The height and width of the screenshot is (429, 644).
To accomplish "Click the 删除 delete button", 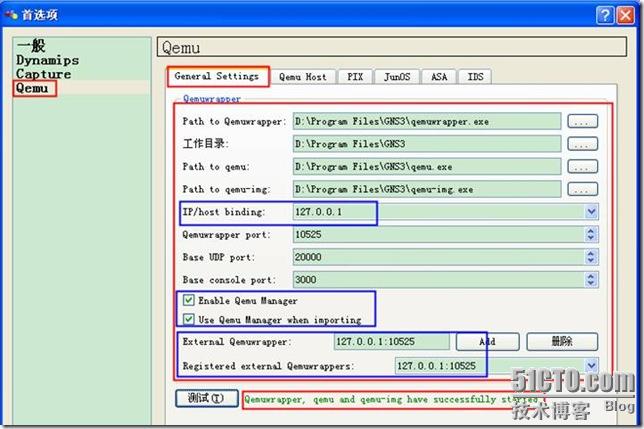I will coord(562,342).
